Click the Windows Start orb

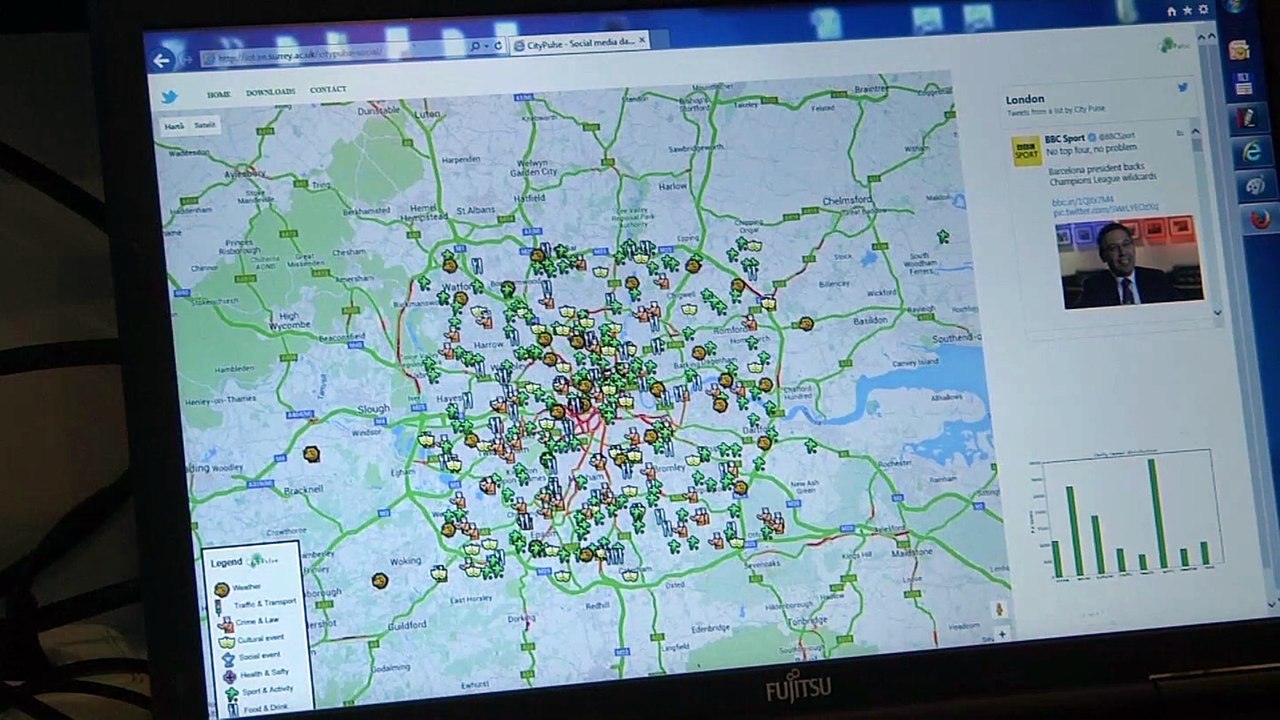pos(1234,6)
